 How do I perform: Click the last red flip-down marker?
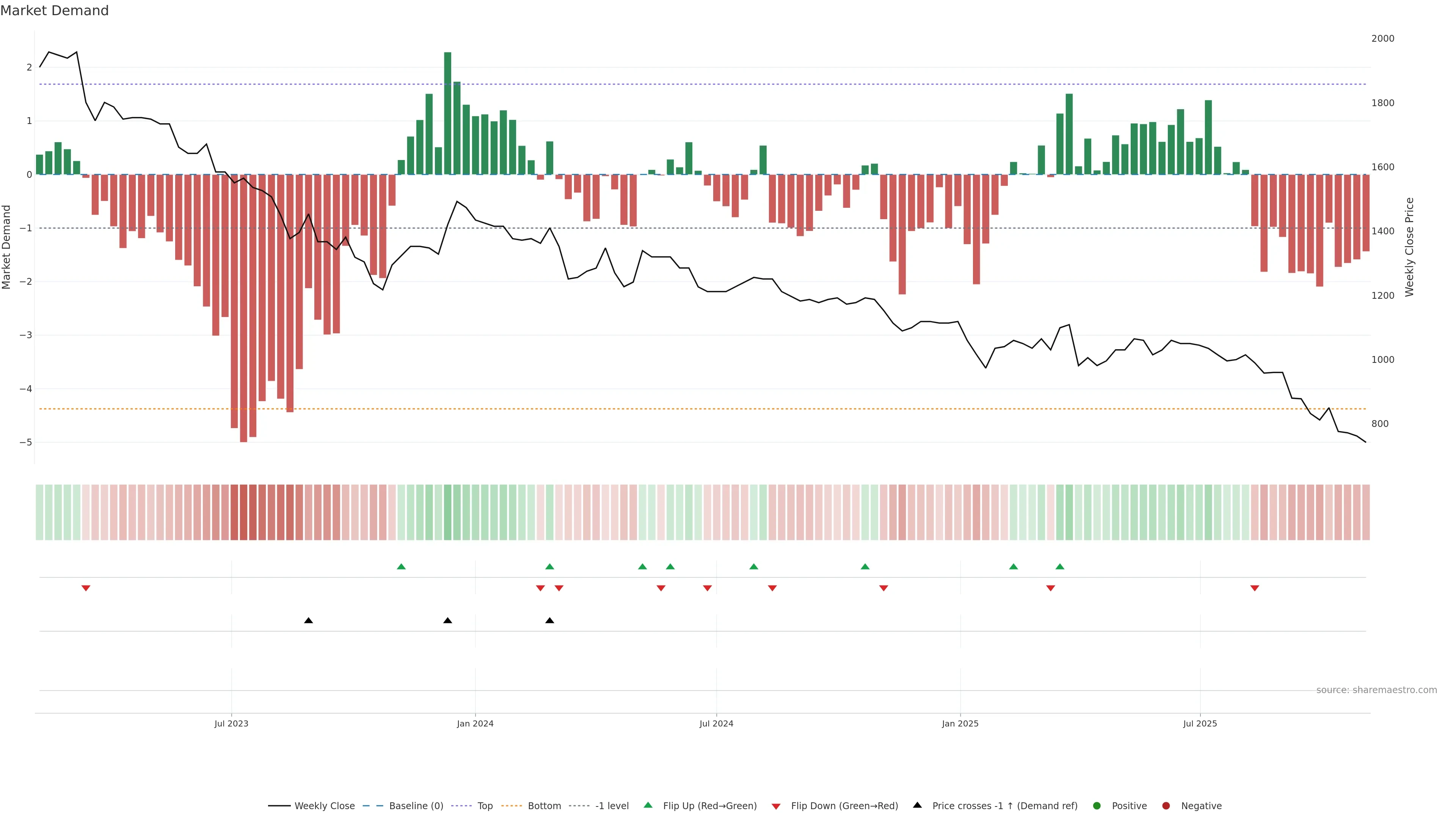click(1255, 588)
